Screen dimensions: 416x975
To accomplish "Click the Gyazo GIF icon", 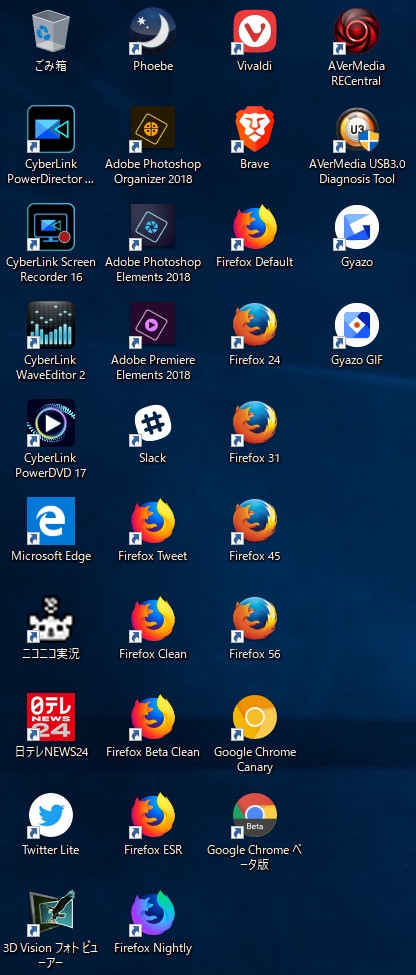I will click(357, 325).
